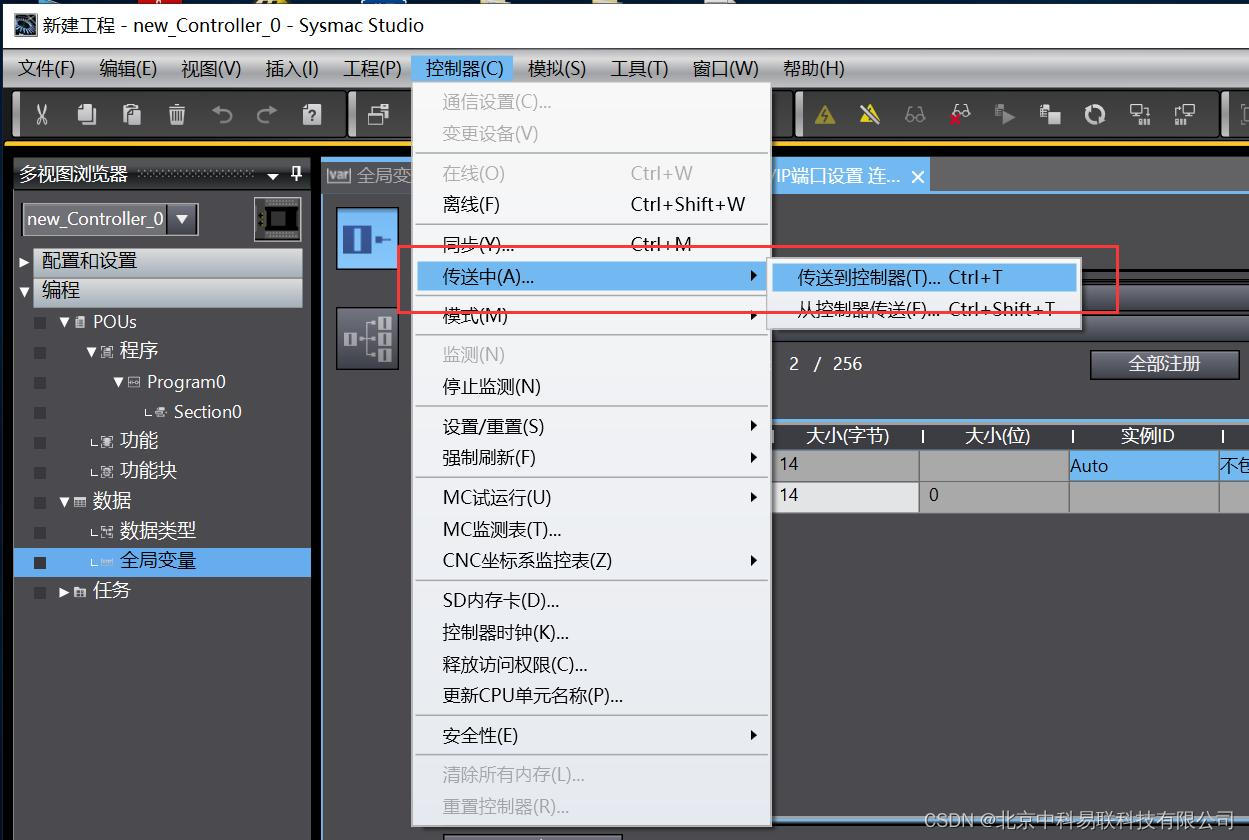Open the 窗口(W) menu
The height and width of the screenshot is (840, 1249).
point(725,68)
